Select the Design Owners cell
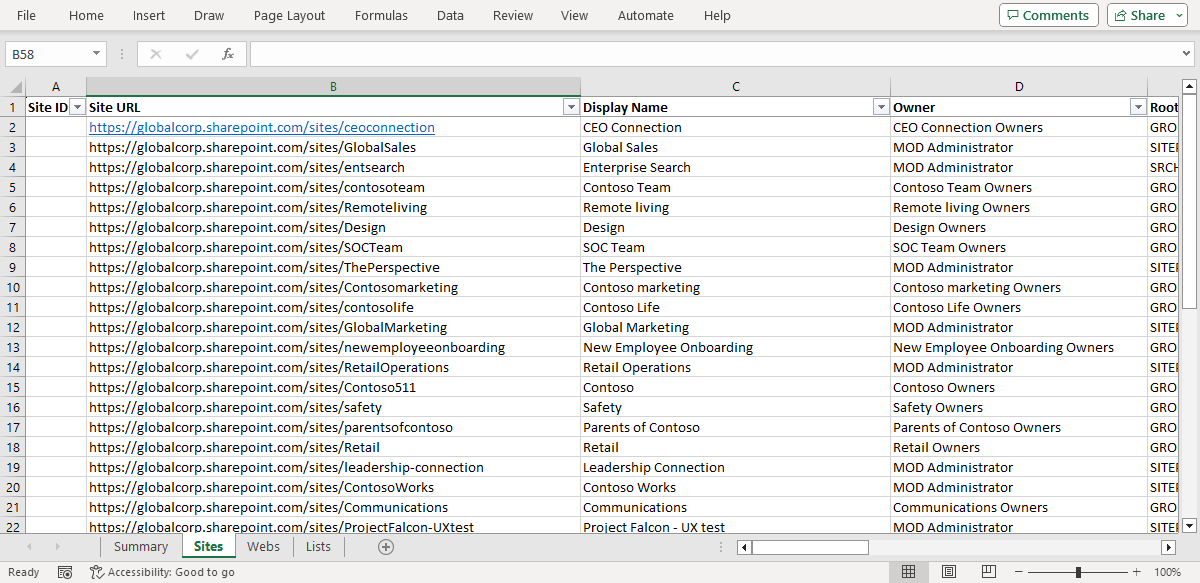Image resolution: width=1200 pixels, height=583 pixels. coord(1019,227)
